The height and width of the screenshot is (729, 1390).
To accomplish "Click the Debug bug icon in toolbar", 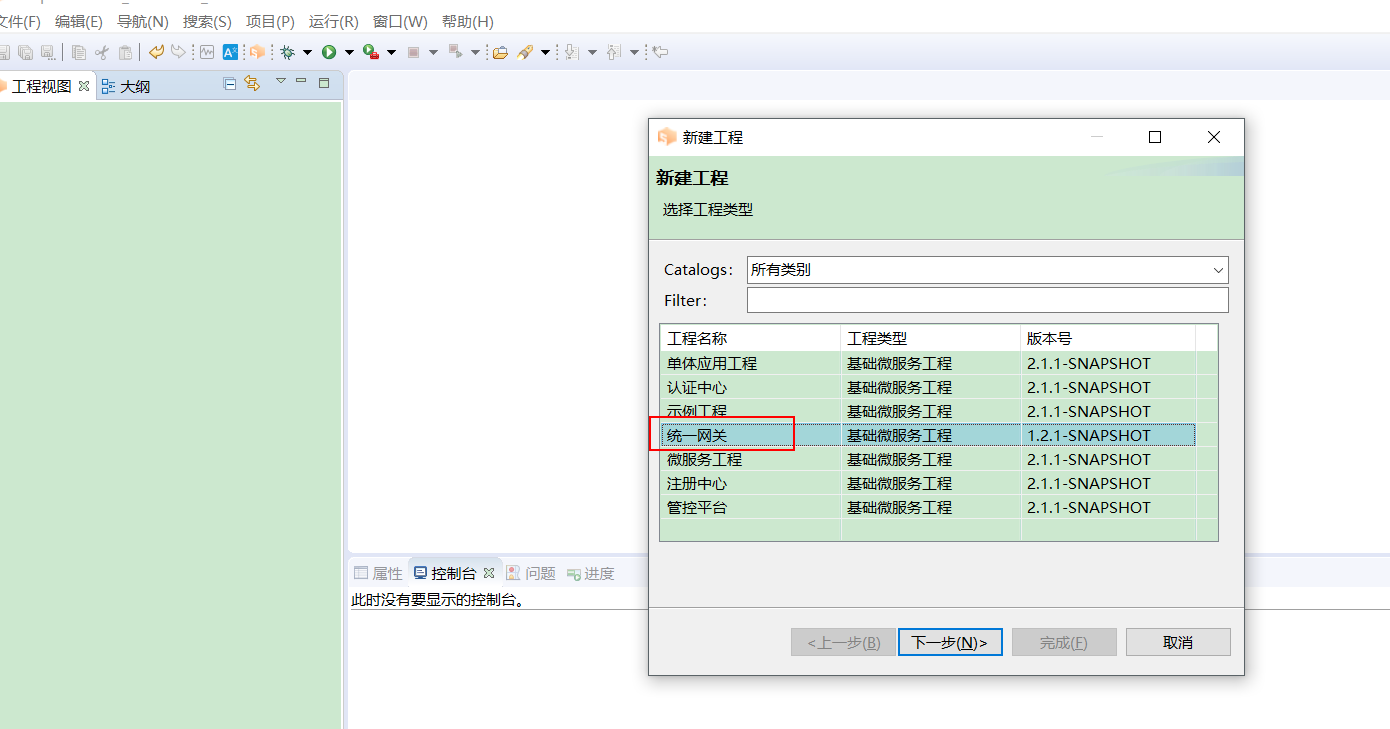I will tap(288, 52).
